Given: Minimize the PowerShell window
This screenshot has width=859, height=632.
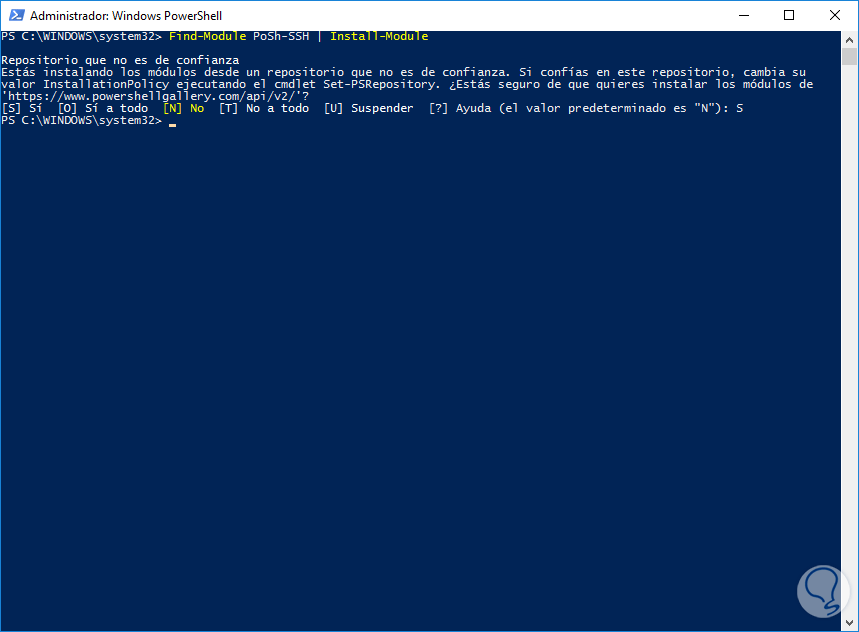Looking at the screenshot, I should [x=743, y=16].
